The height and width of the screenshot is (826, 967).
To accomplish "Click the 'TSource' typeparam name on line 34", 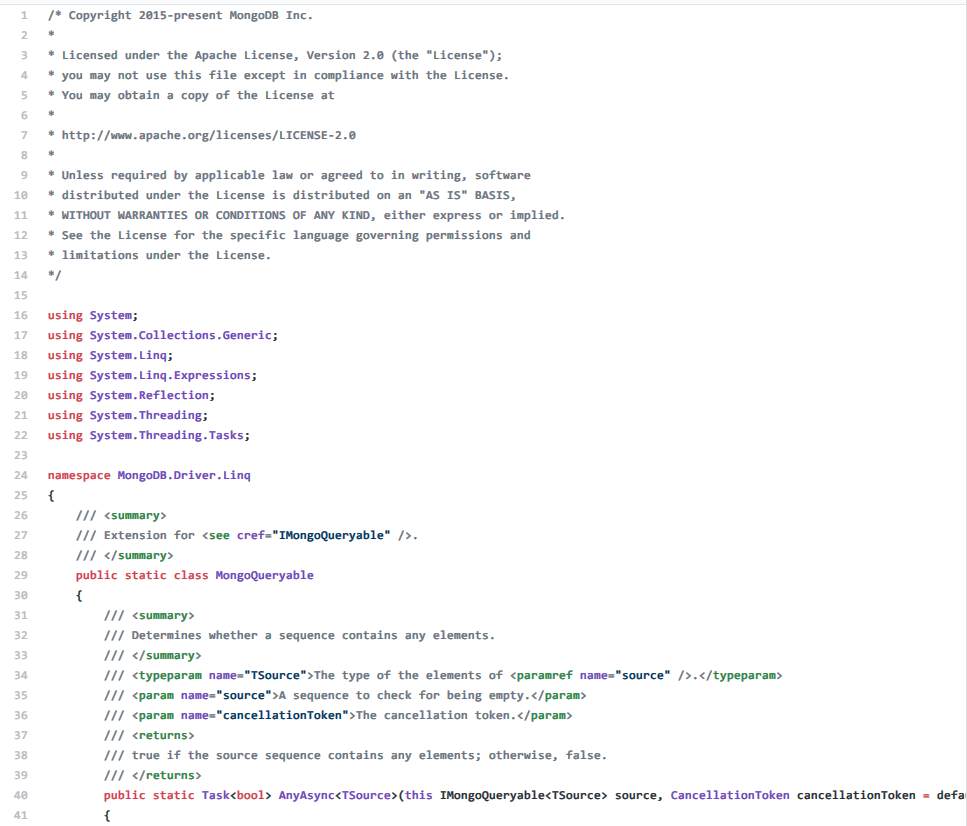I will (276, 675).
